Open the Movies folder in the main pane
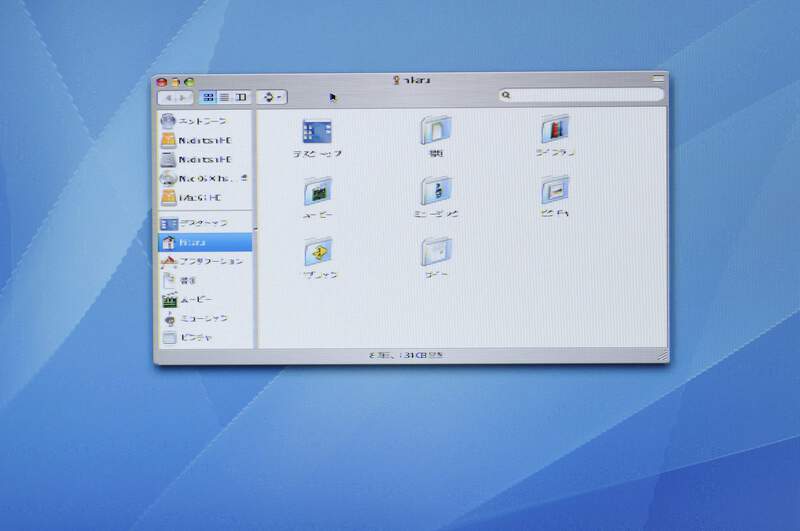Image resolution: width=800 pixels, height=531 pixels. [x=317, y=191]
